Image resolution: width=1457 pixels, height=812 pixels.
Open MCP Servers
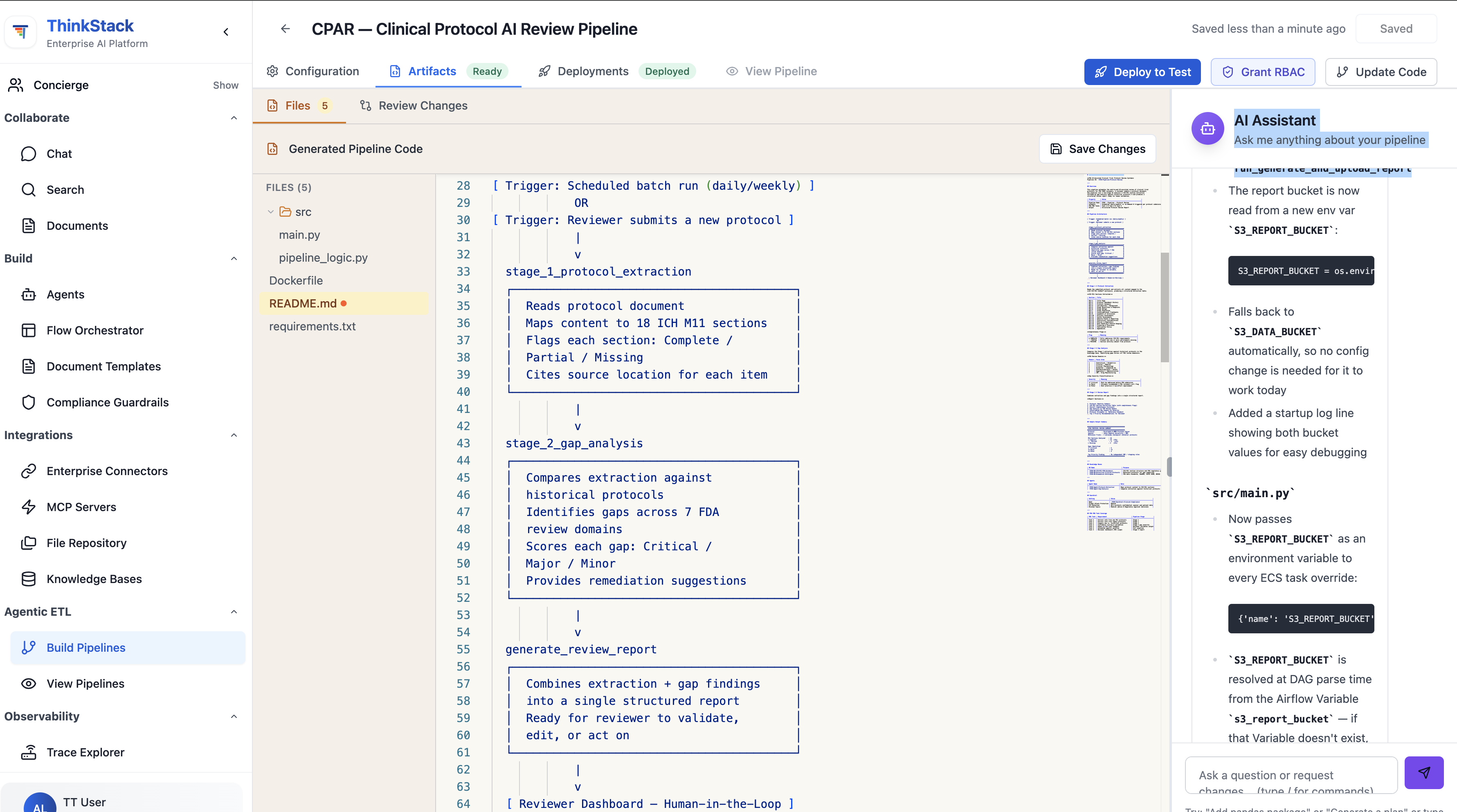pyautogui.click(x=81, y=507)
